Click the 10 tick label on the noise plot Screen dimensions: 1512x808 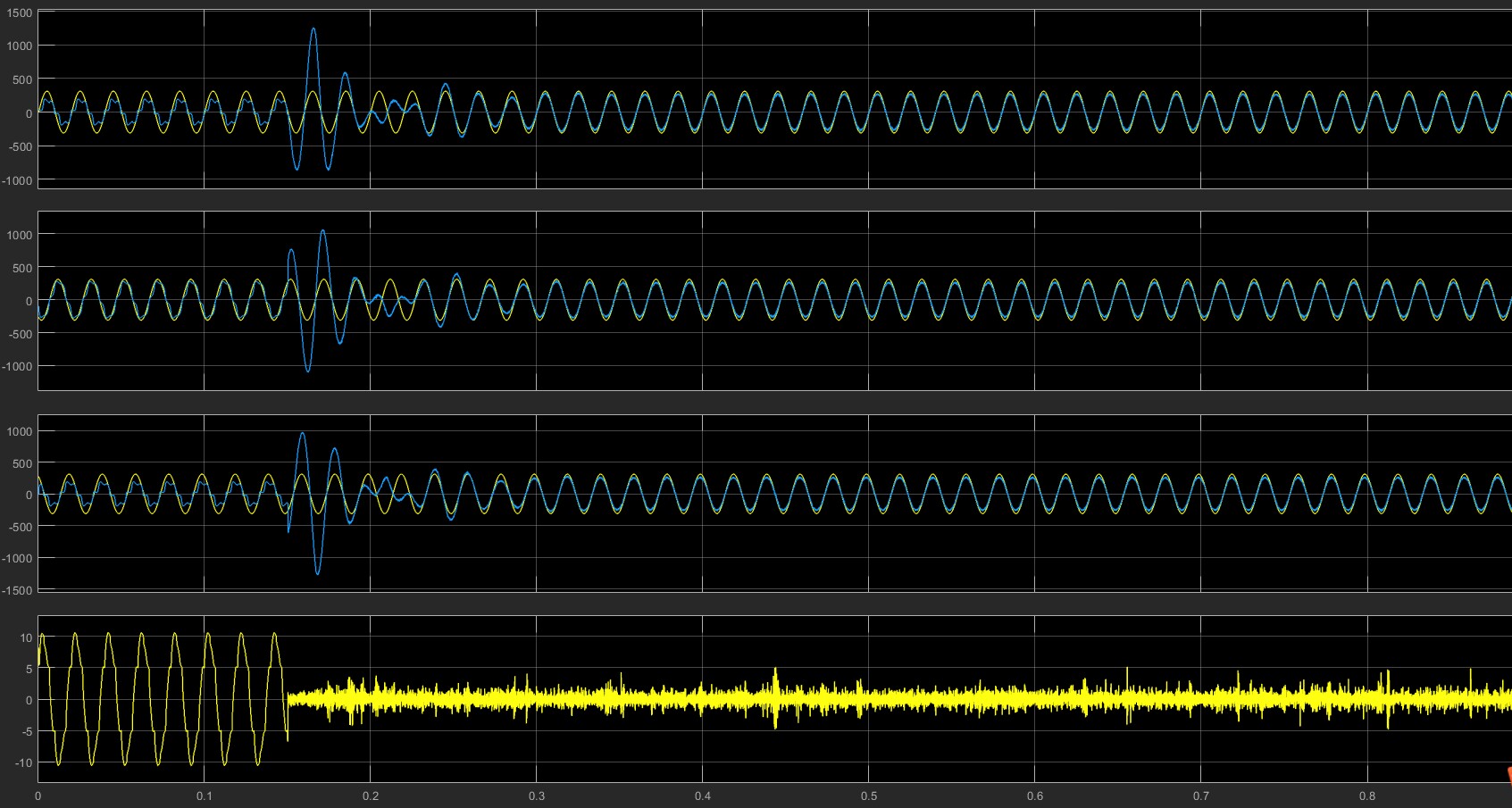click(26, 638)
